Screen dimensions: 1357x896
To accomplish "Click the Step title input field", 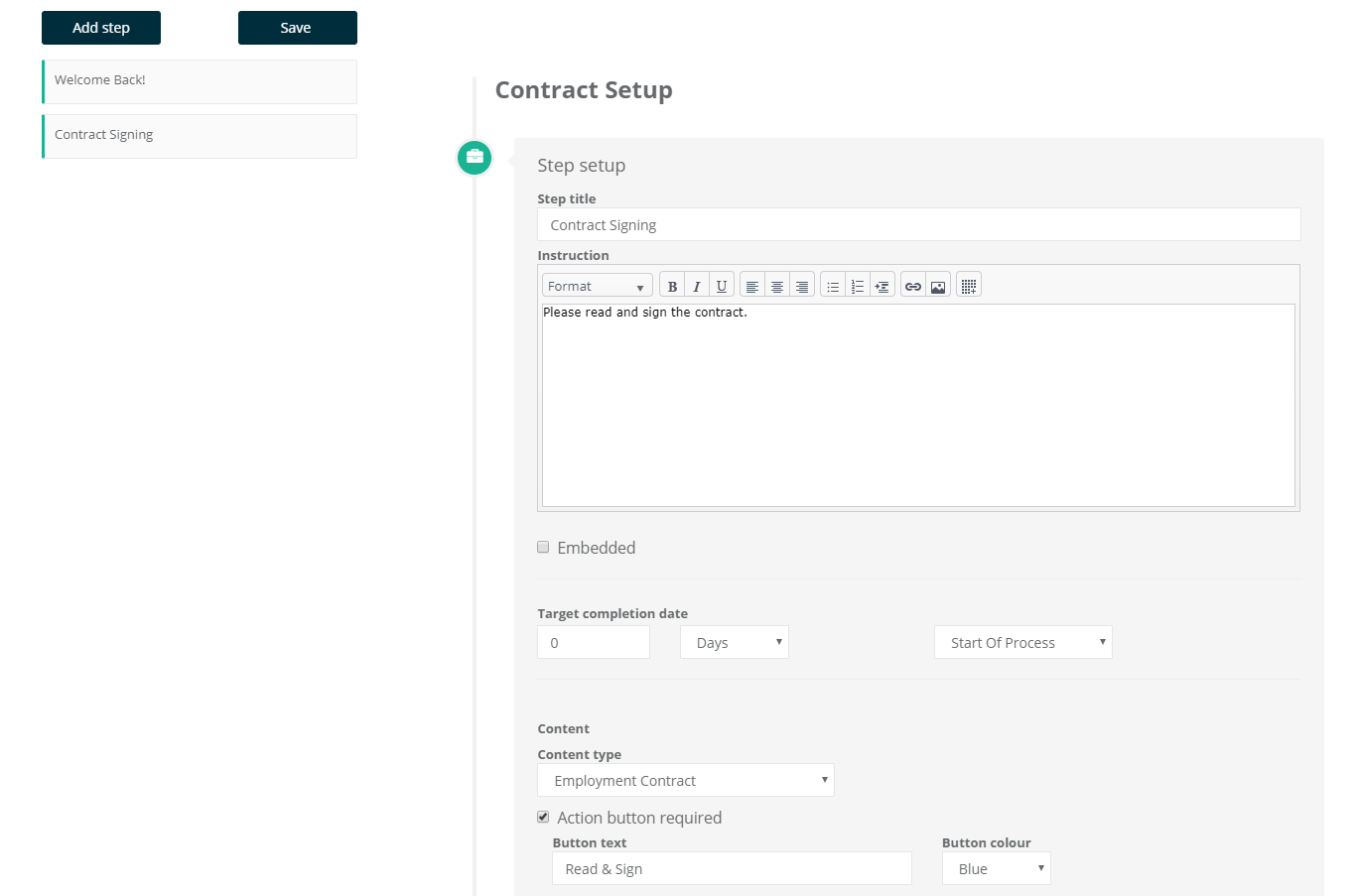I will 919,224.
